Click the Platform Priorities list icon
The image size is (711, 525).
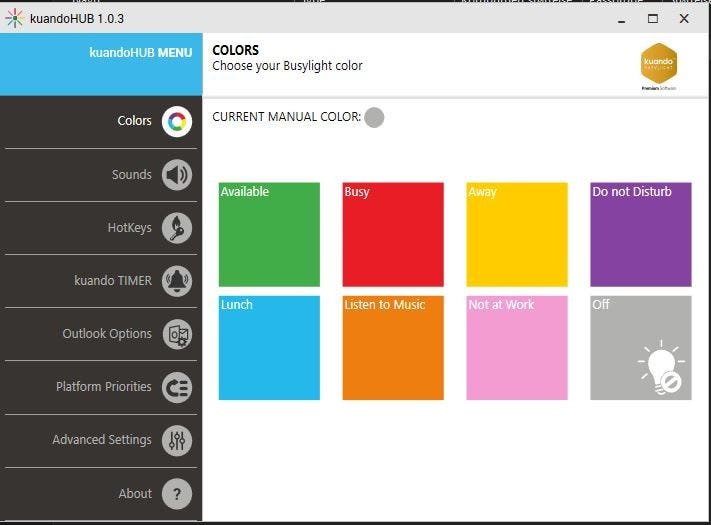point(177,387)
